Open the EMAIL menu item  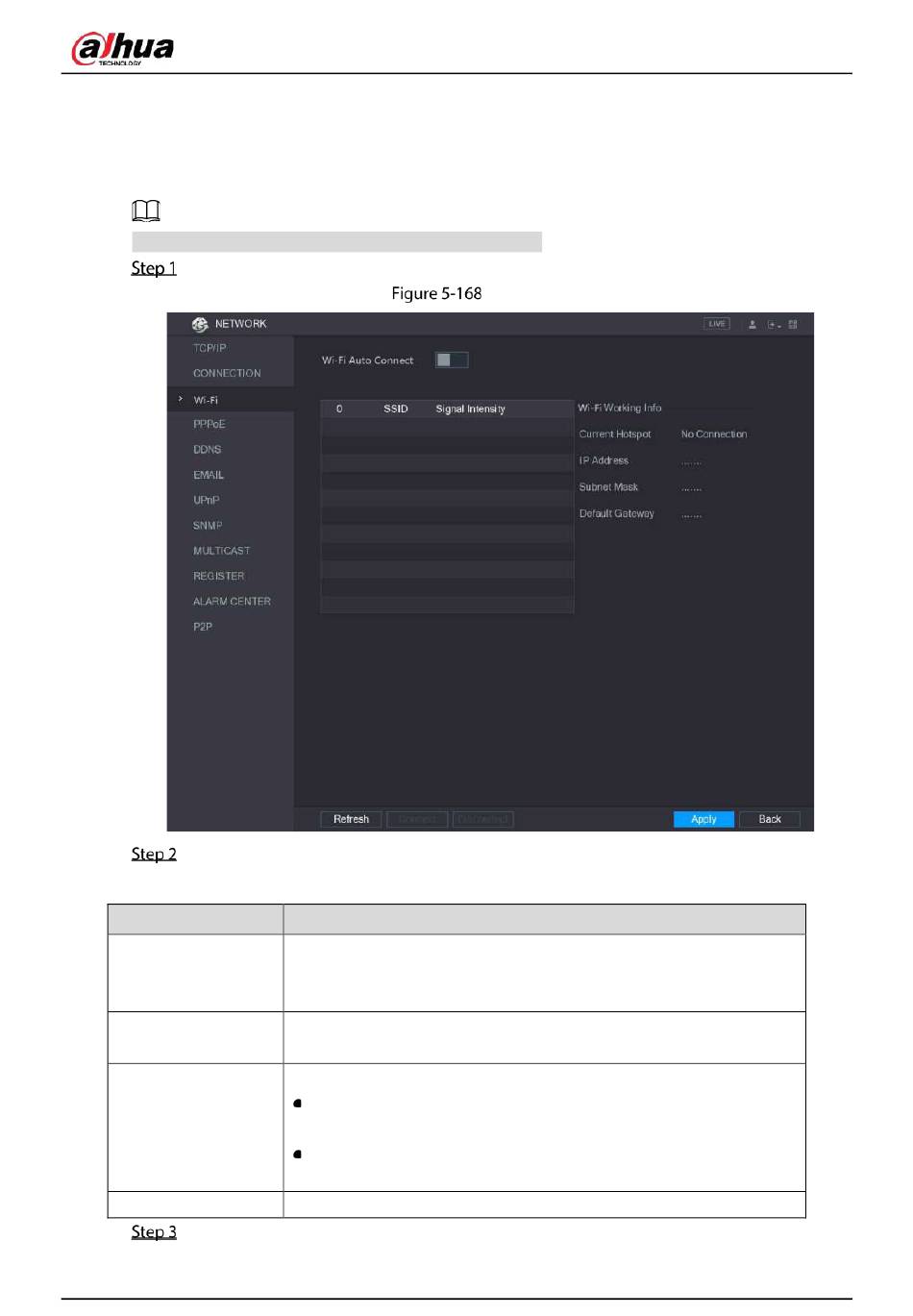click(x=209, y=475)
